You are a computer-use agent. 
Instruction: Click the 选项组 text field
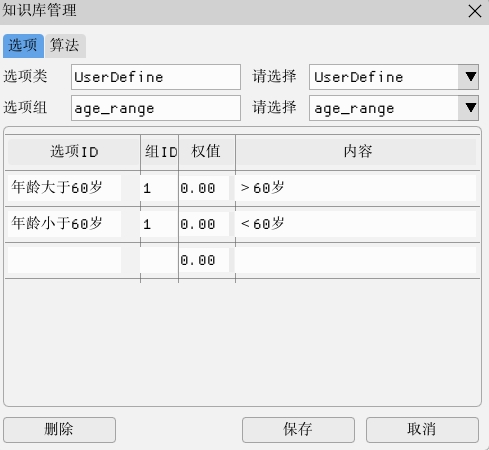click(x=156, y=108)
